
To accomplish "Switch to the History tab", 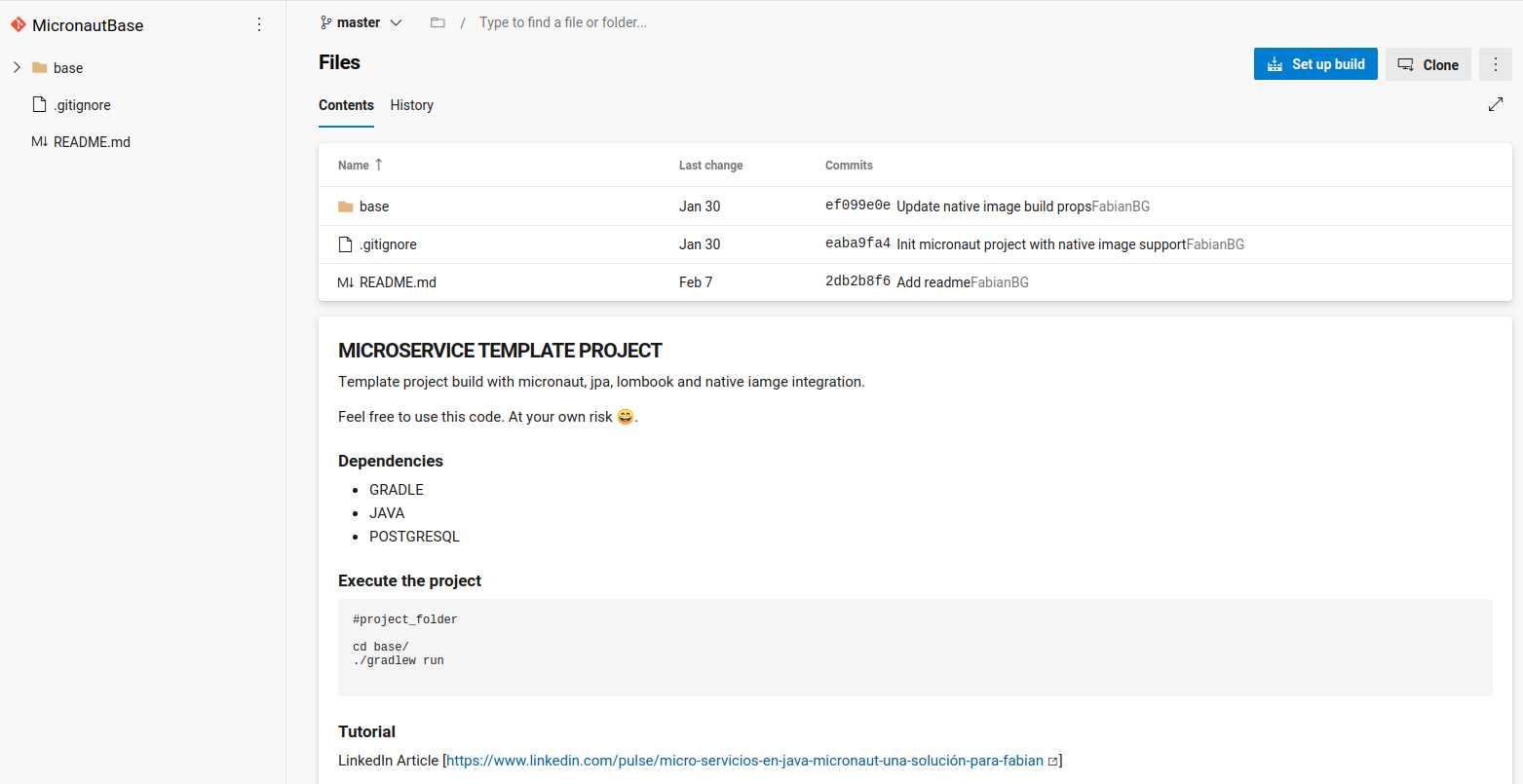I will [411, 105].
